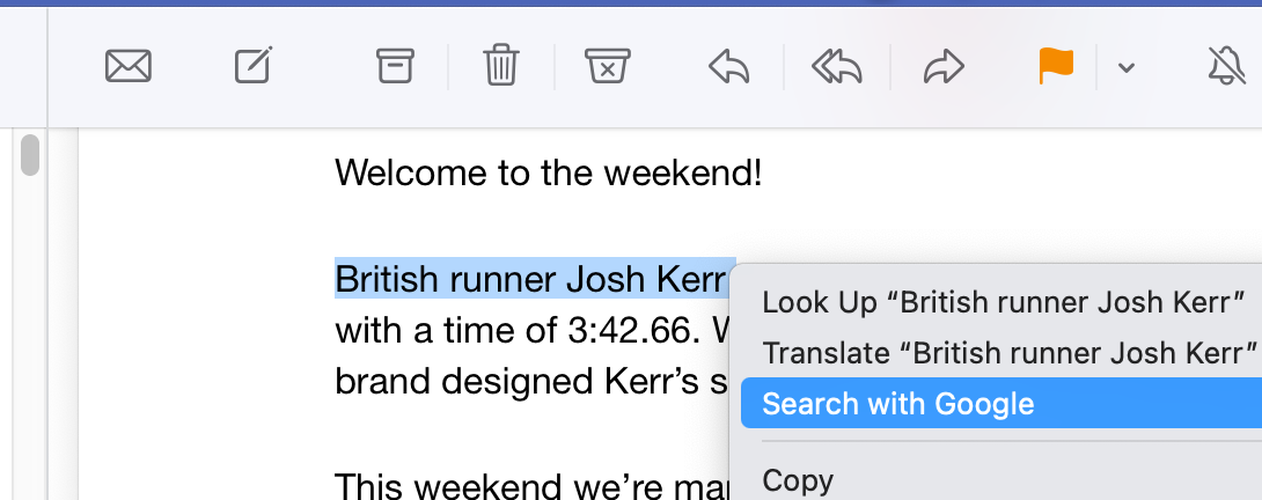
Task: Reply to the message
Action: coord(729,67)
